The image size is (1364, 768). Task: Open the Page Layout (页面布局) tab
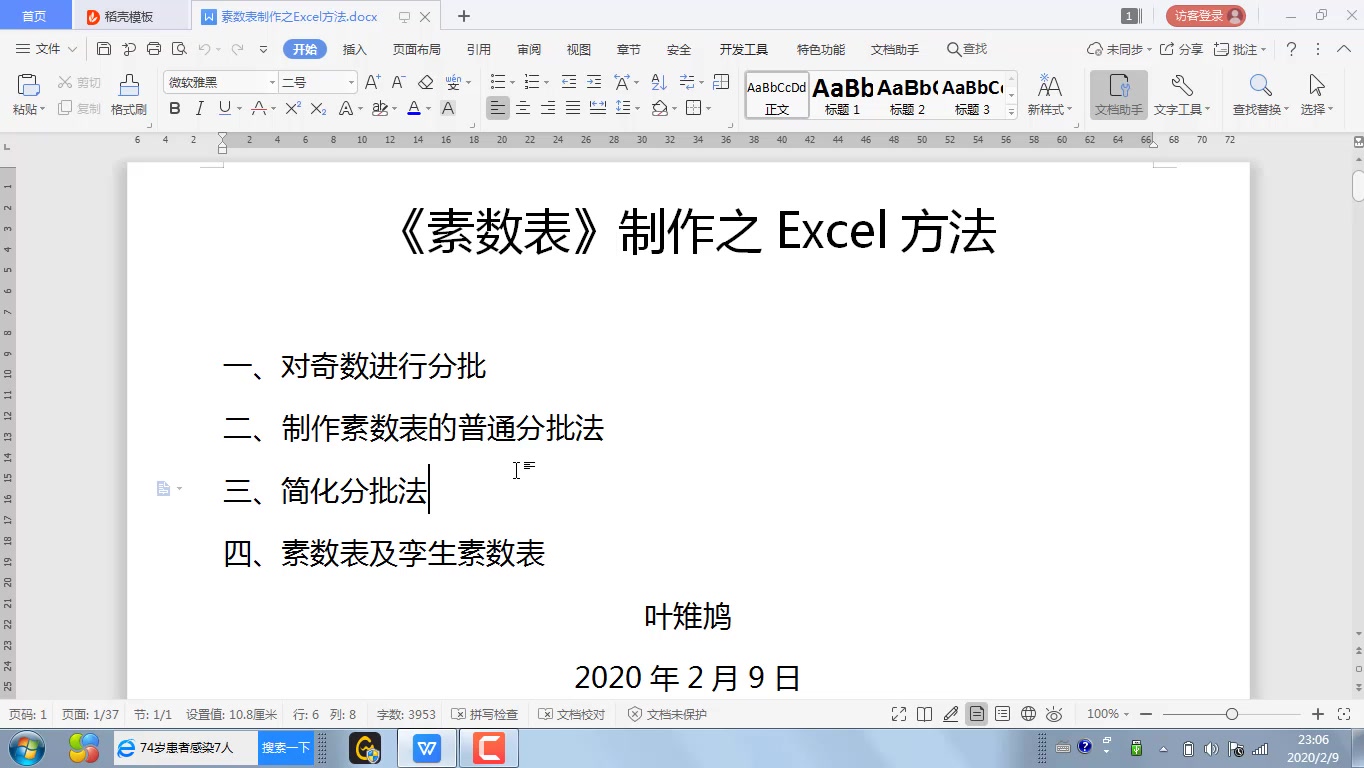point(416,49)
